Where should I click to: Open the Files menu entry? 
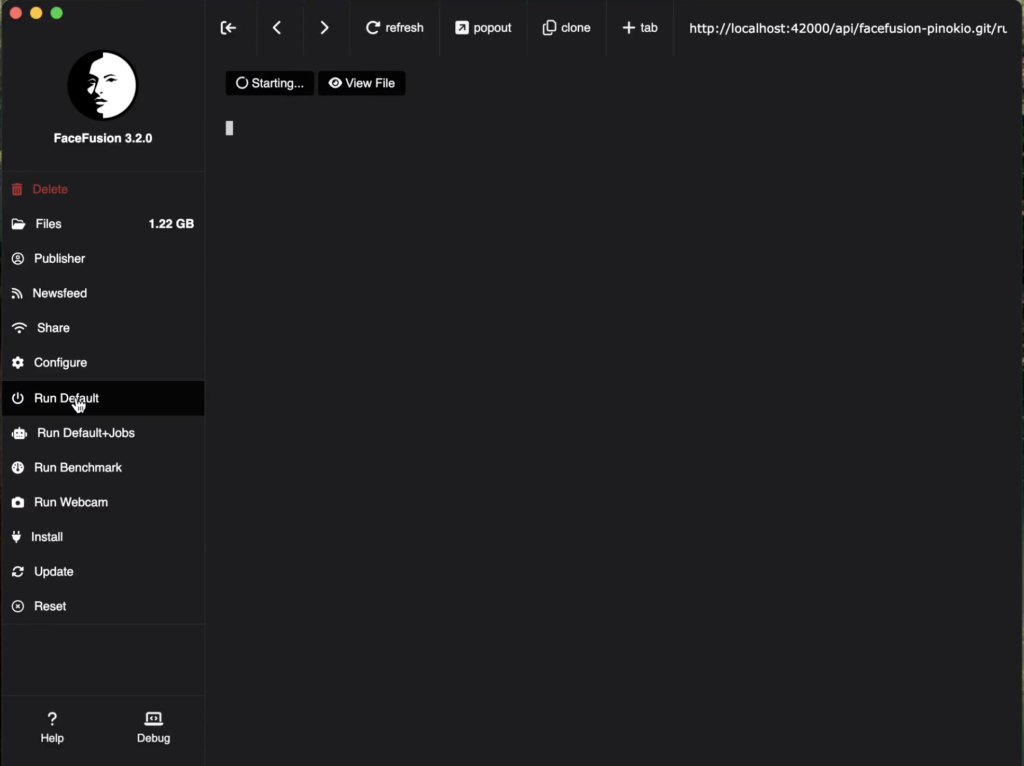[x=103, y=224]
